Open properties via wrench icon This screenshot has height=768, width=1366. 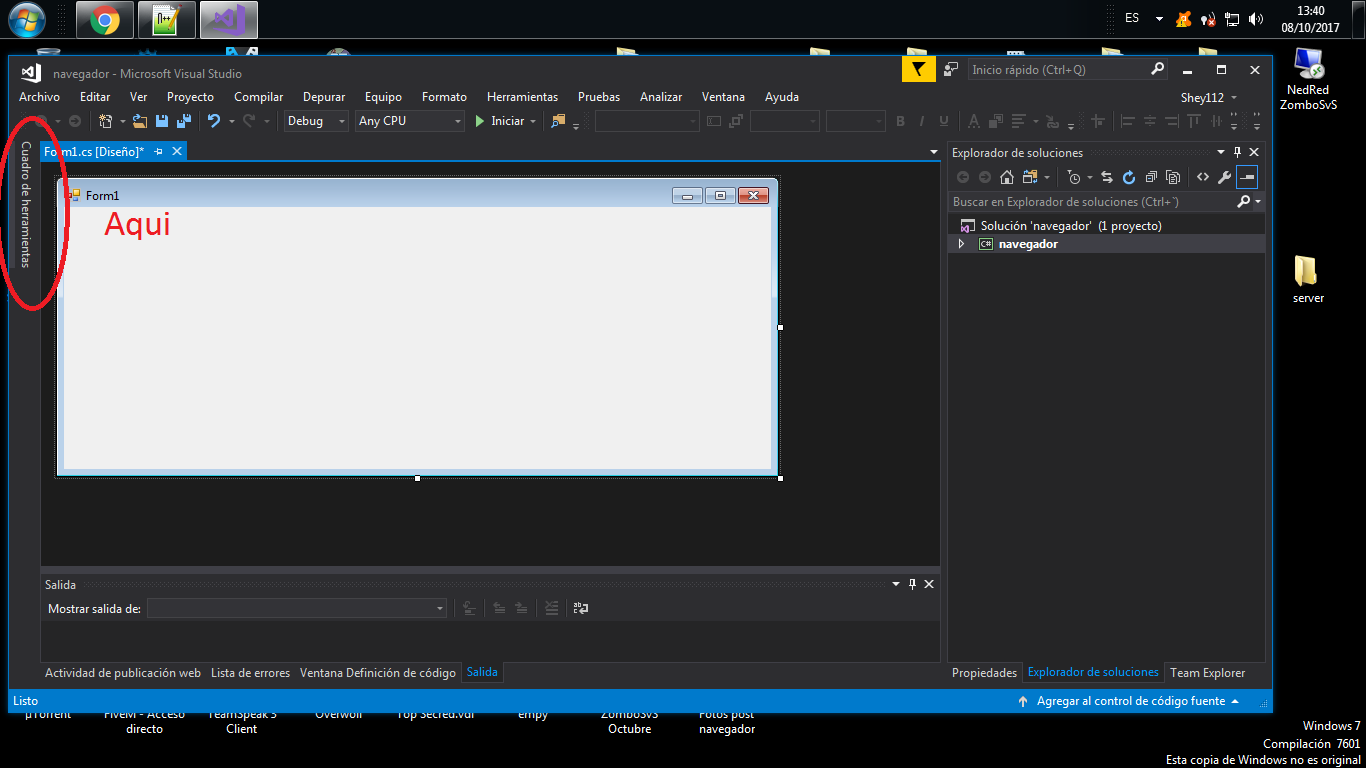(x=1224, y=177)
